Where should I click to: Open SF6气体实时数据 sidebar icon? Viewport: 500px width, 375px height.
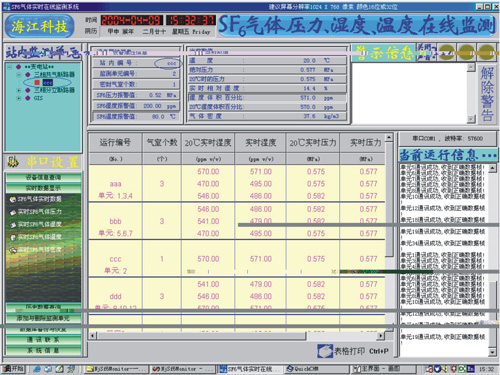click(13, 199)
